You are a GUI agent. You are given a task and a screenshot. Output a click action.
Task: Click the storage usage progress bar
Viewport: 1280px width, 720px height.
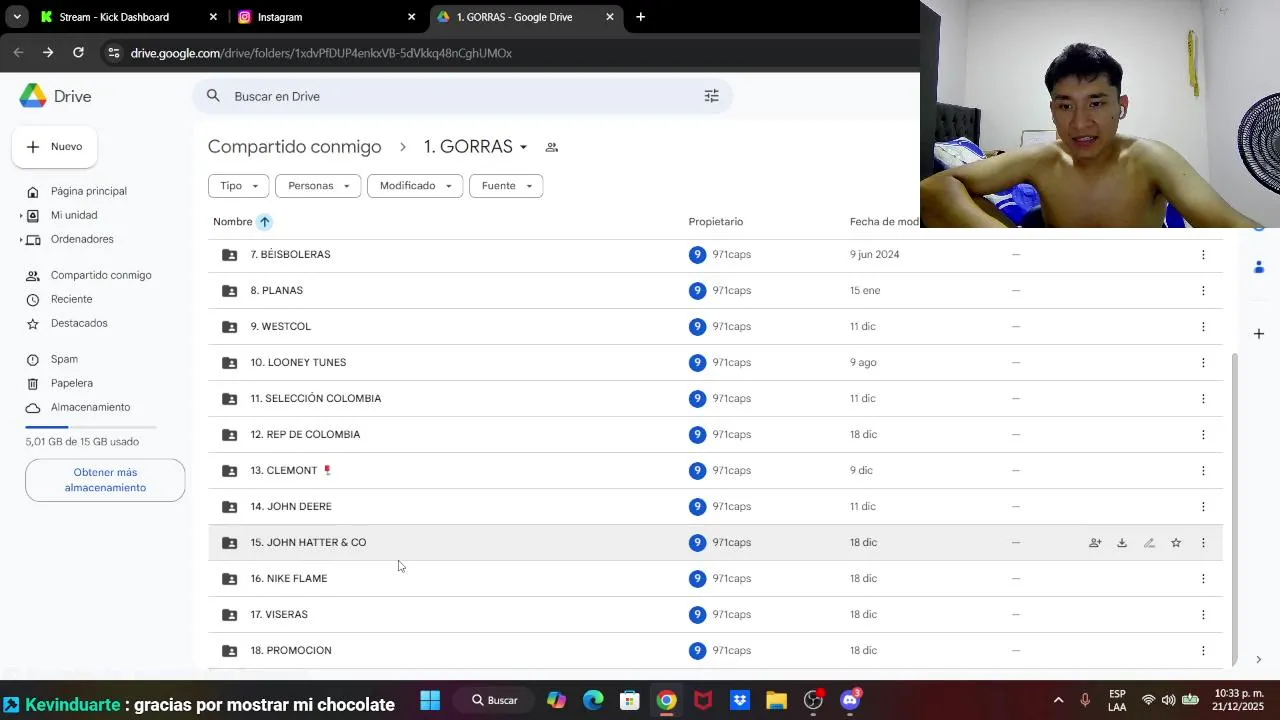[90, 427]
